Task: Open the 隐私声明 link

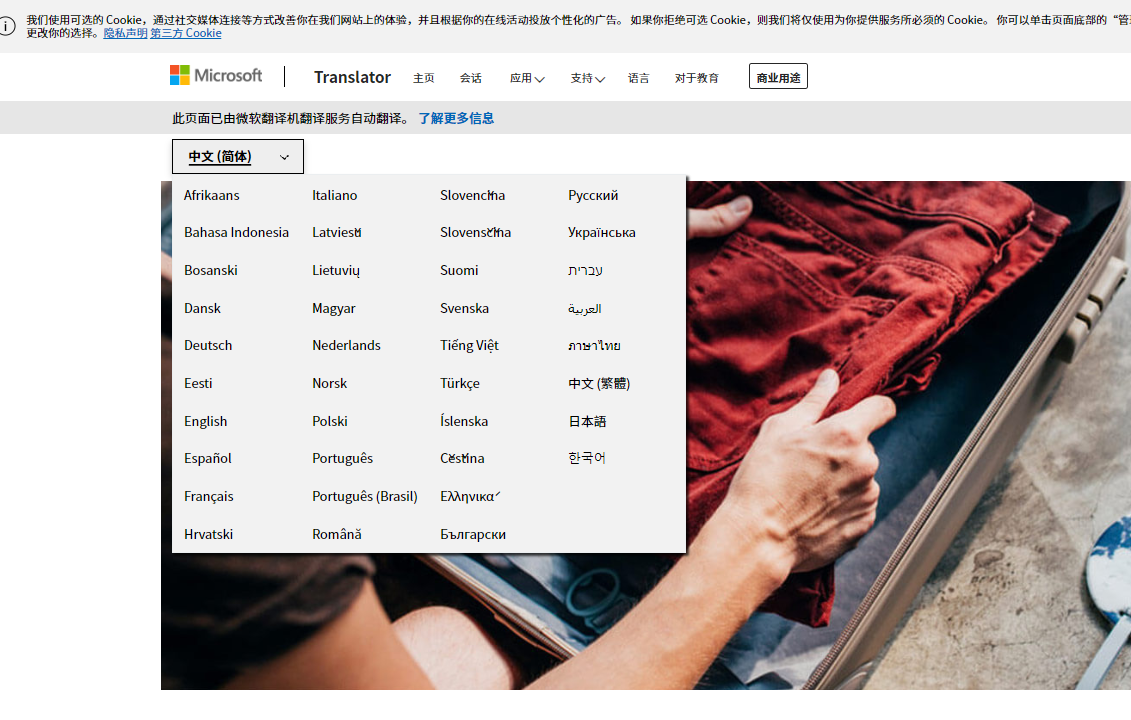Action: click(125, 33)
